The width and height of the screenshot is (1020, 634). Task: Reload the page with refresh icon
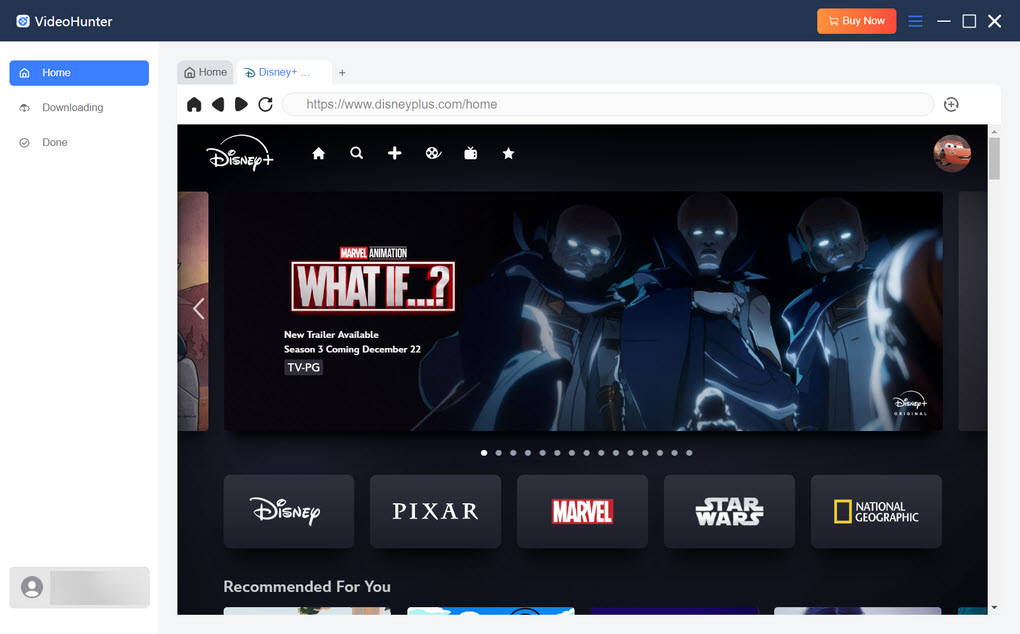265,104
